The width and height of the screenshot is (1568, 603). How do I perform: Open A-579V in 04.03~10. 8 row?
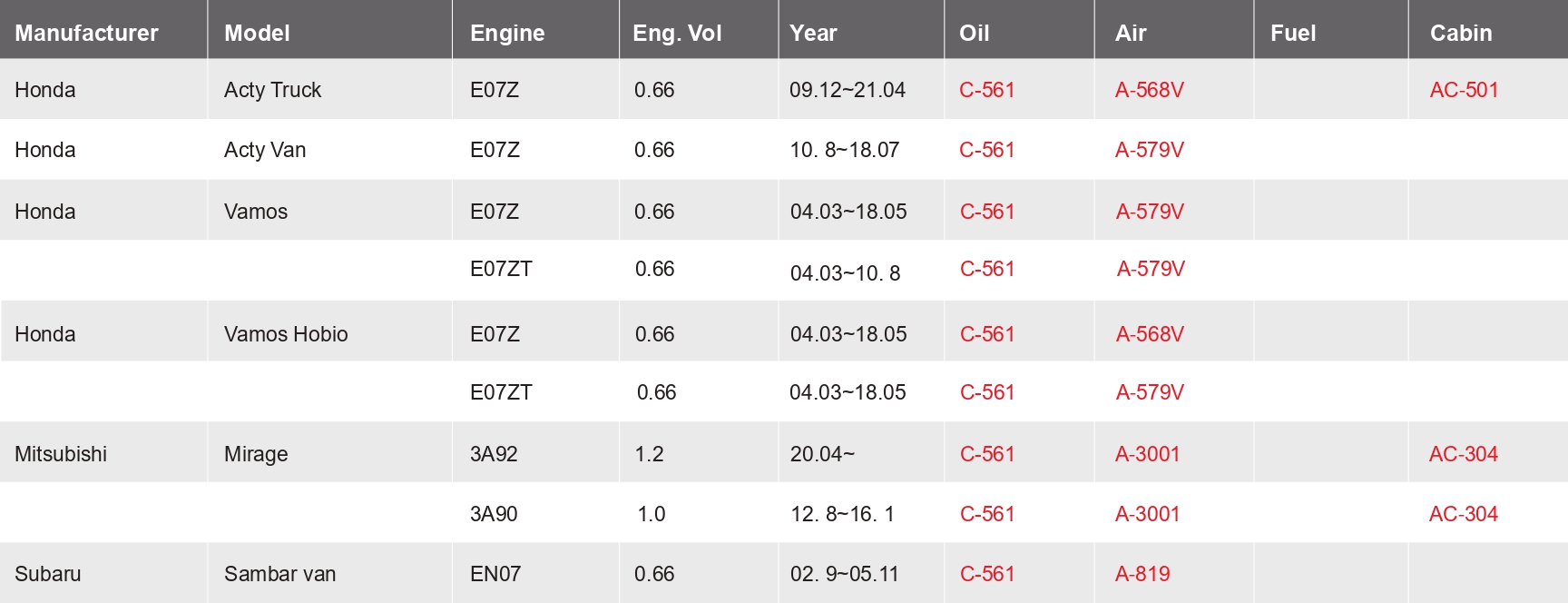coord(1151,269)
